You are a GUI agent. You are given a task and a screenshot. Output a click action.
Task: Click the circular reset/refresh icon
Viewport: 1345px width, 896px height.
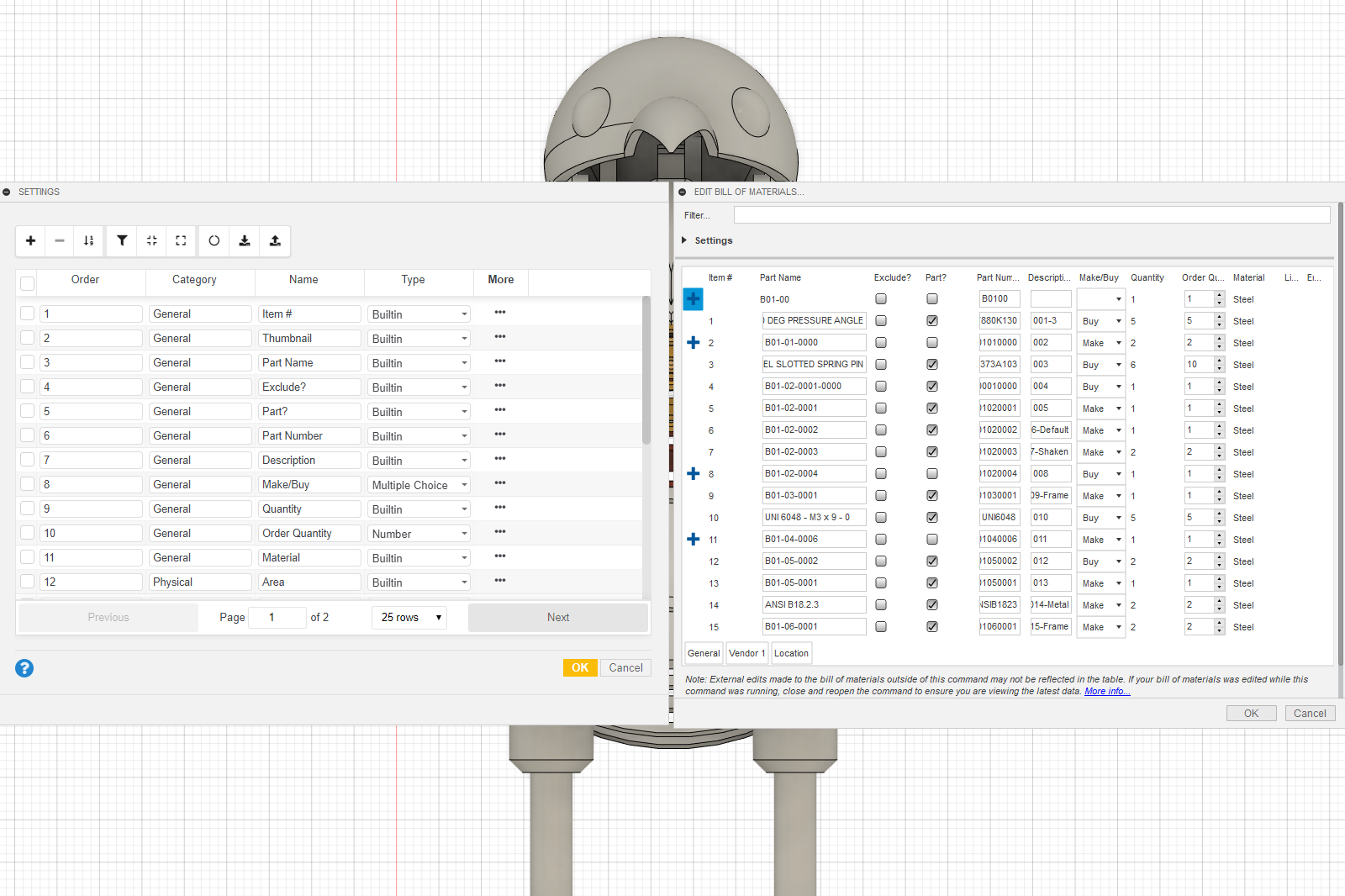214,240
